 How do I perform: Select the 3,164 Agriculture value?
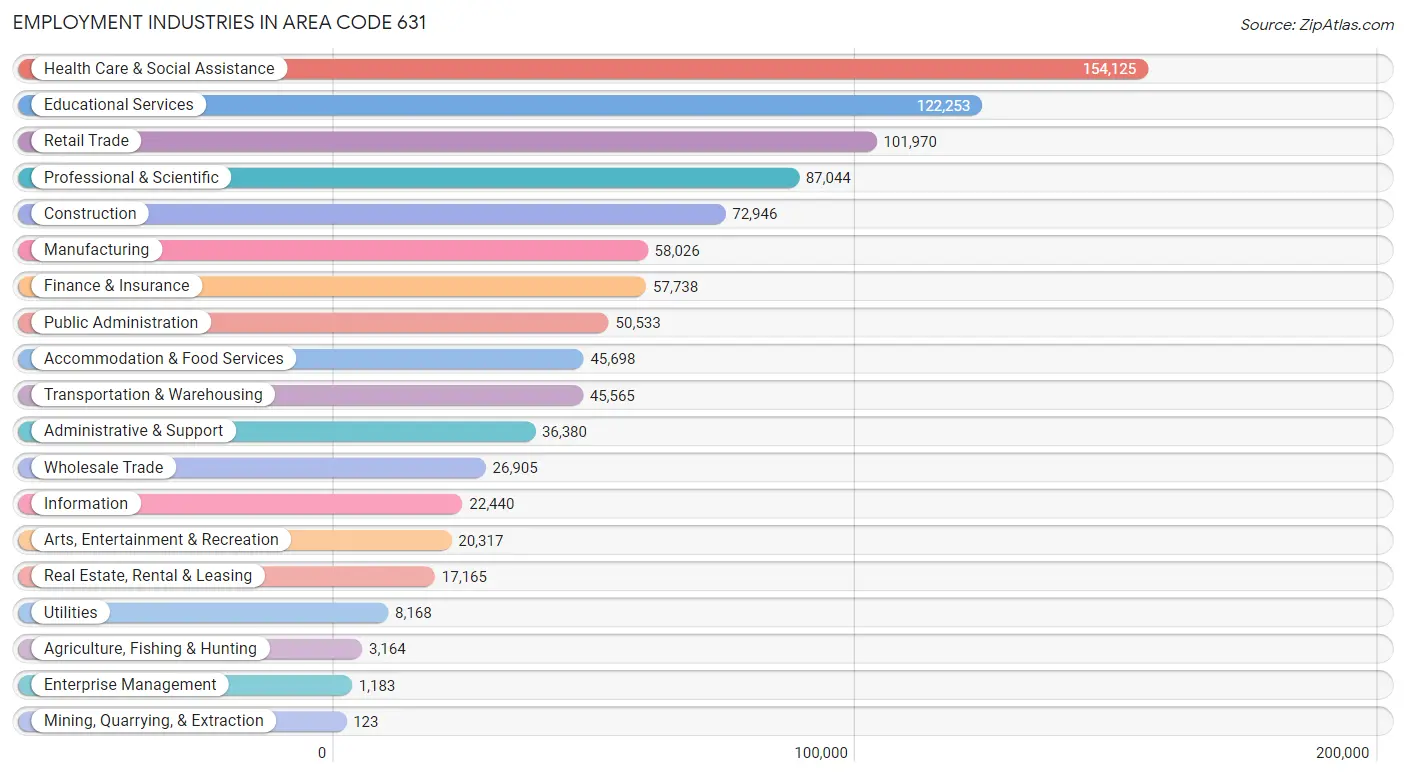pos(387,649)
